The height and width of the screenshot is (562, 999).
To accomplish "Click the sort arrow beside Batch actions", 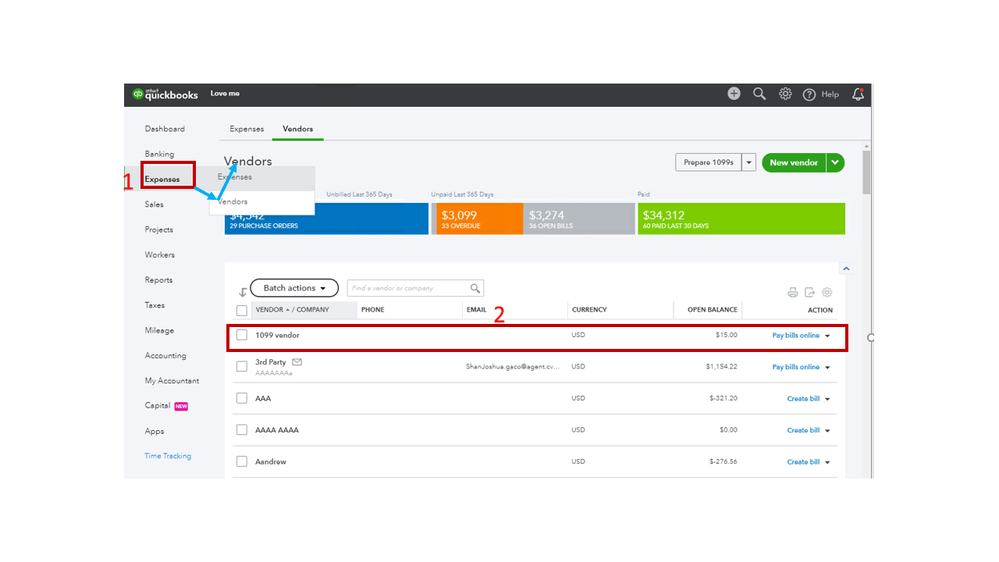I will [243, 292].
